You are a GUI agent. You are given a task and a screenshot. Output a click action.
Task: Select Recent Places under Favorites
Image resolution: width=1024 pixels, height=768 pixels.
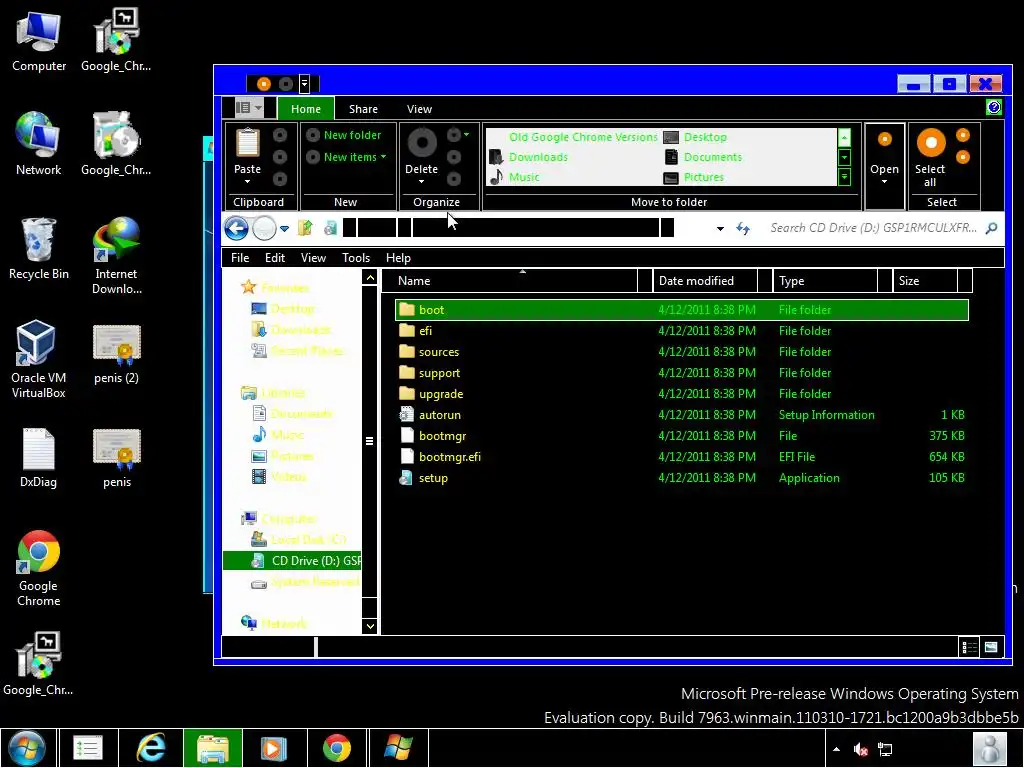[298, 351]
